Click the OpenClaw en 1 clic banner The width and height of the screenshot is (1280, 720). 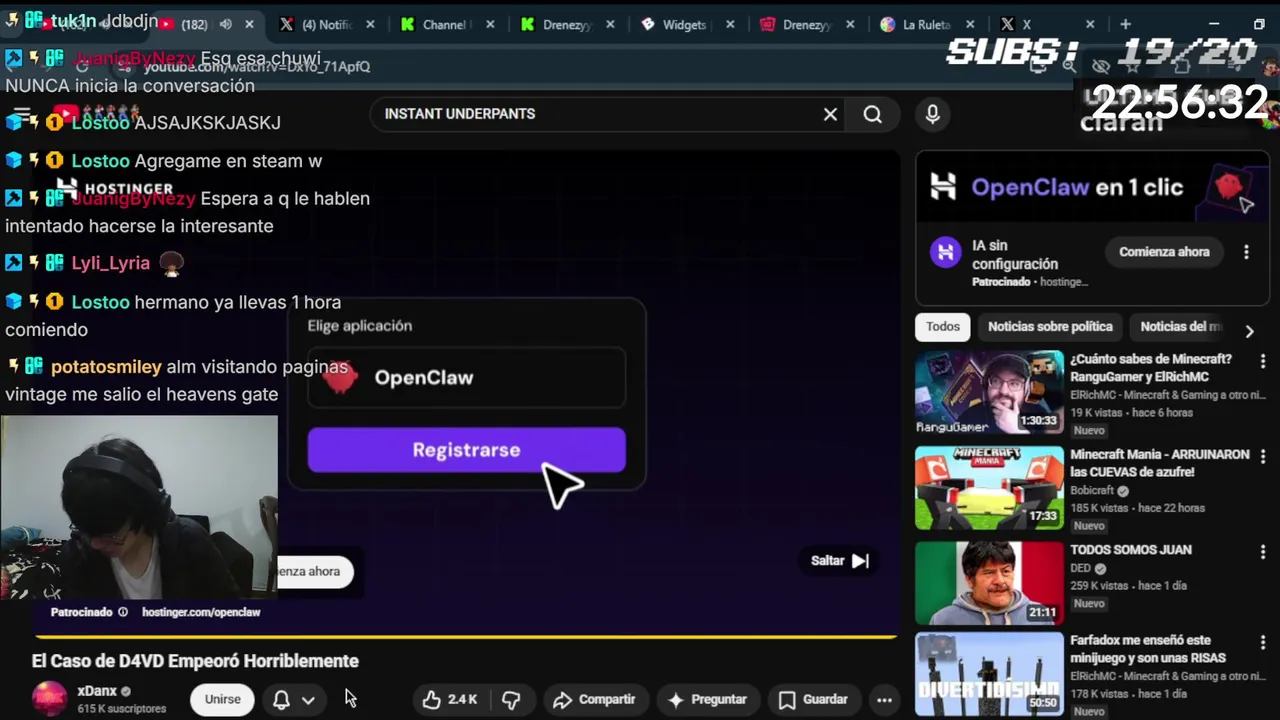(x=1092, y=186)
